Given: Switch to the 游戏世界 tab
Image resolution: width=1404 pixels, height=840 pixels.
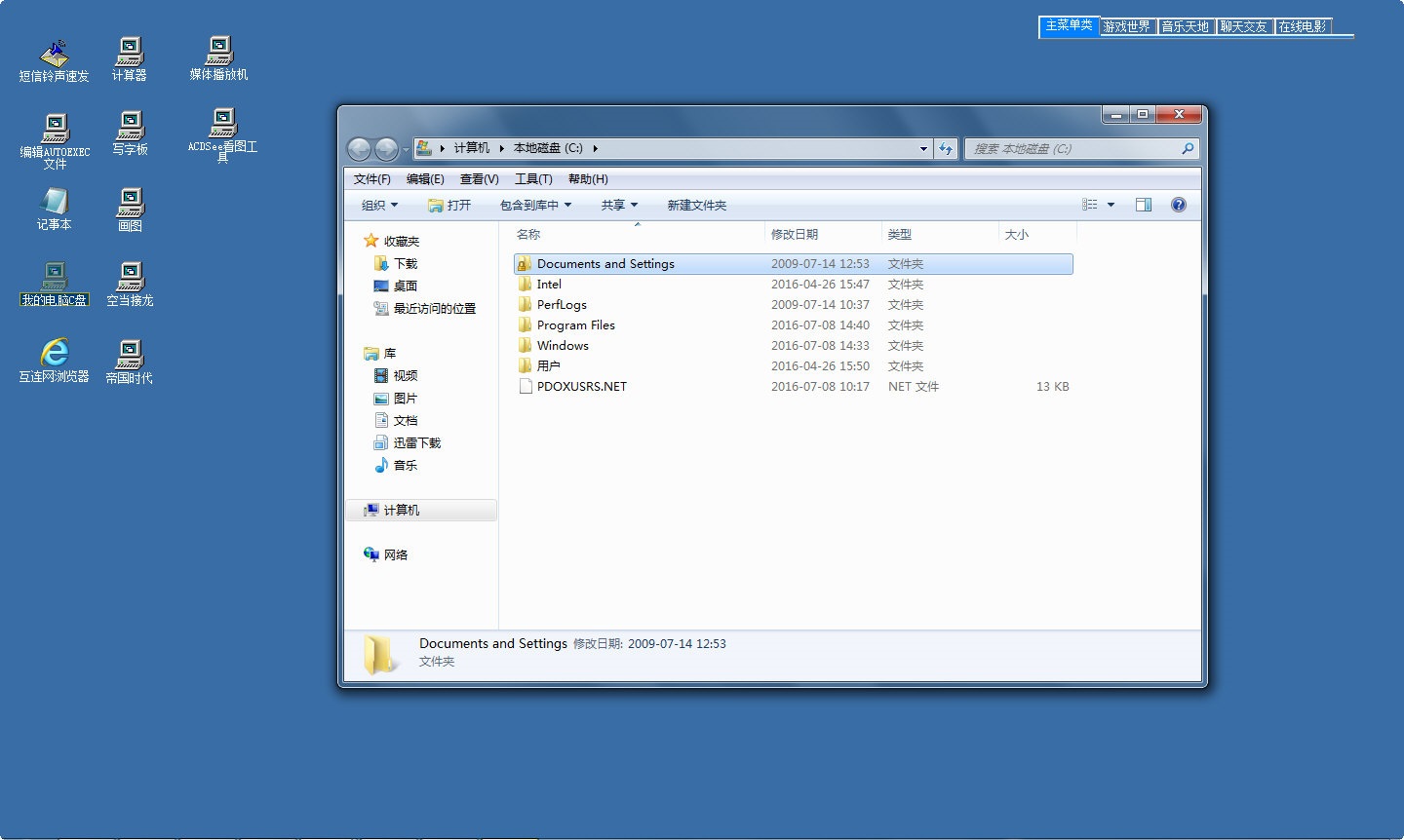Looking at the screenshot, I should point(1127,26).
